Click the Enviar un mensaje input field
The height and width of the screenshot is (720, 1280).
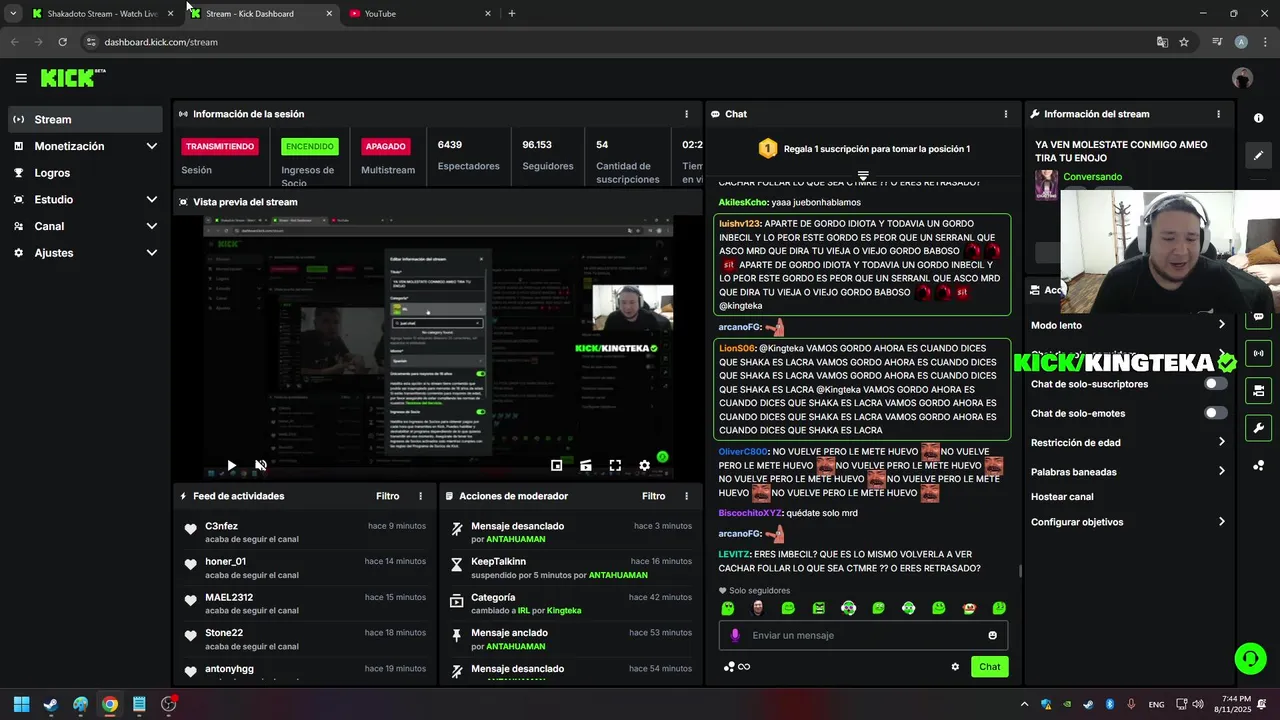click(863, 635)
